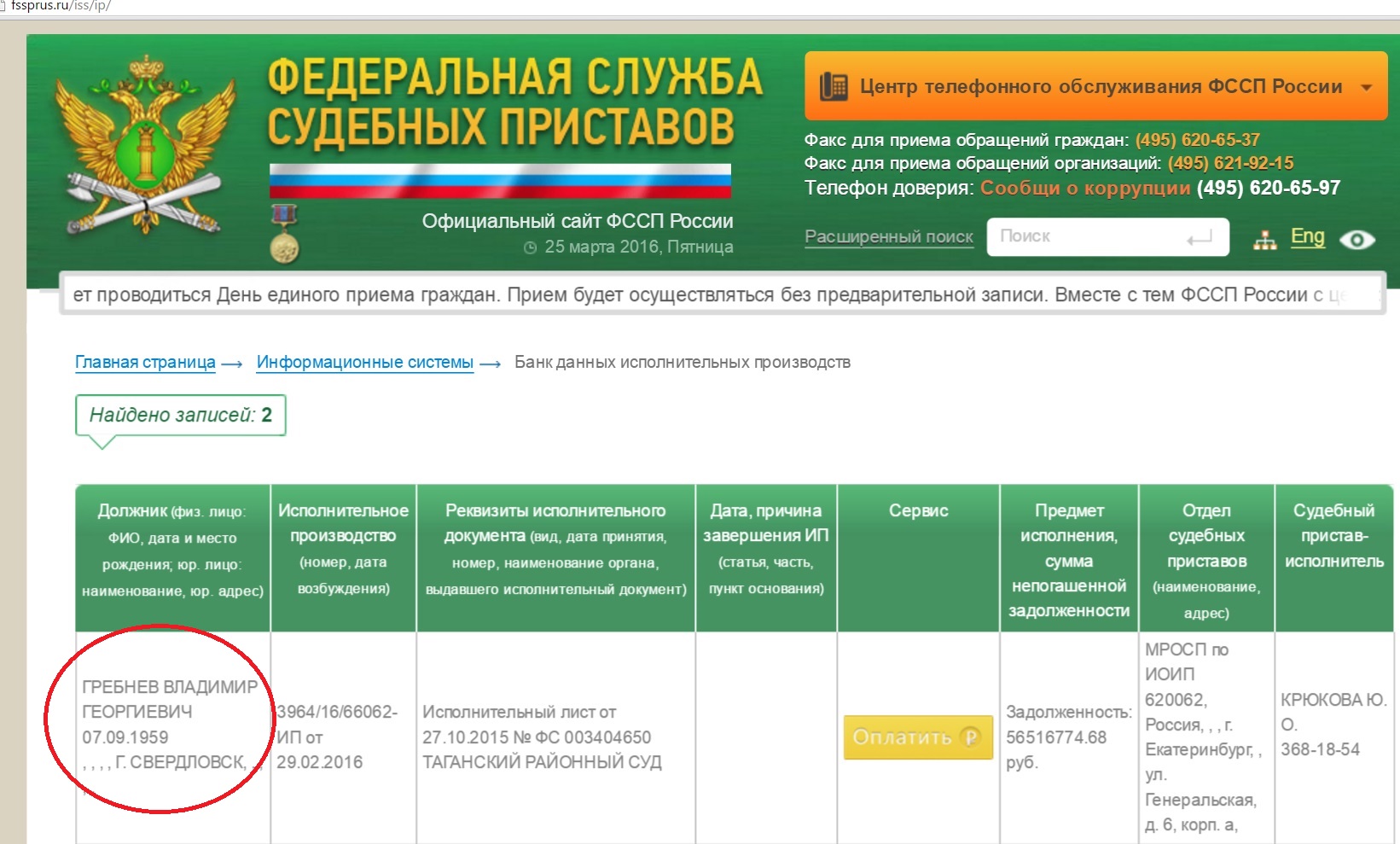Click the ruble icon on the Оплатить button
This screenshot has height=844, width=1400.
pyautogui.click(x=970, y=737)
